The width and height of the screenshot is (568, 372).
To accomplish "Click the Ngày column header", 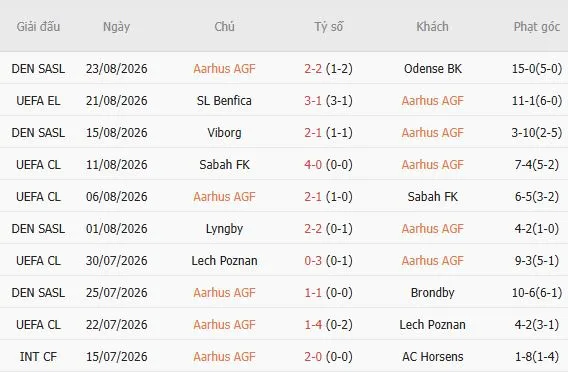I will click(x=116, y=27).
